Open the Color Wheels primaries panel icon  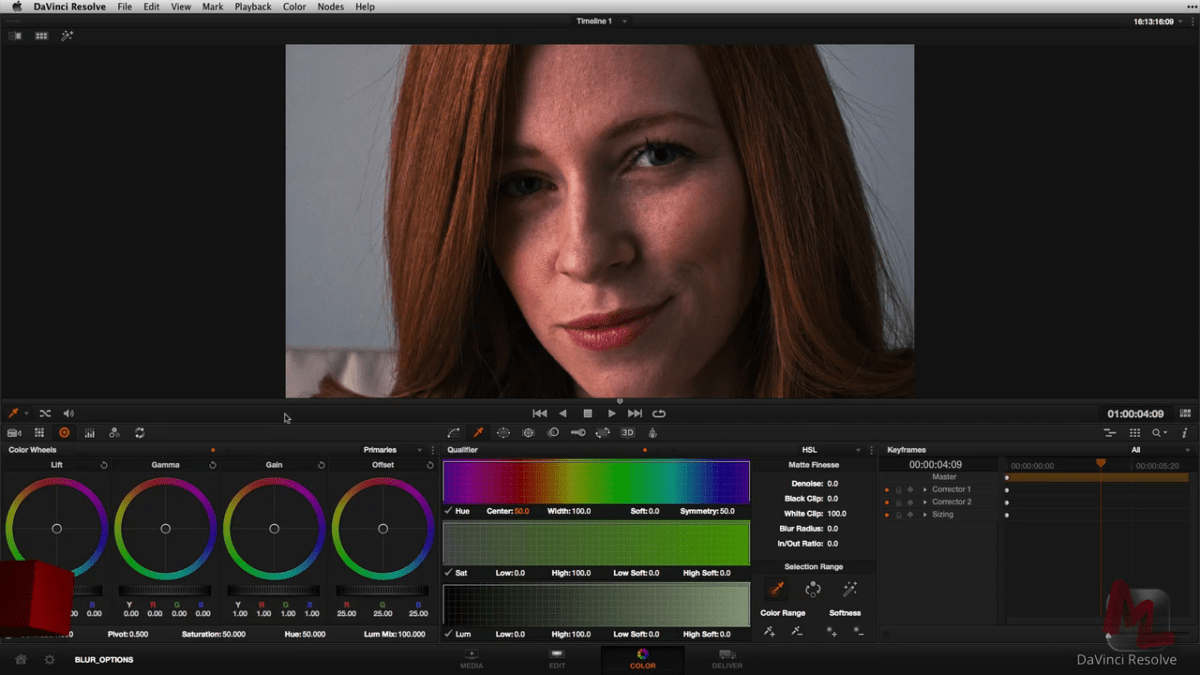point(65,432)
